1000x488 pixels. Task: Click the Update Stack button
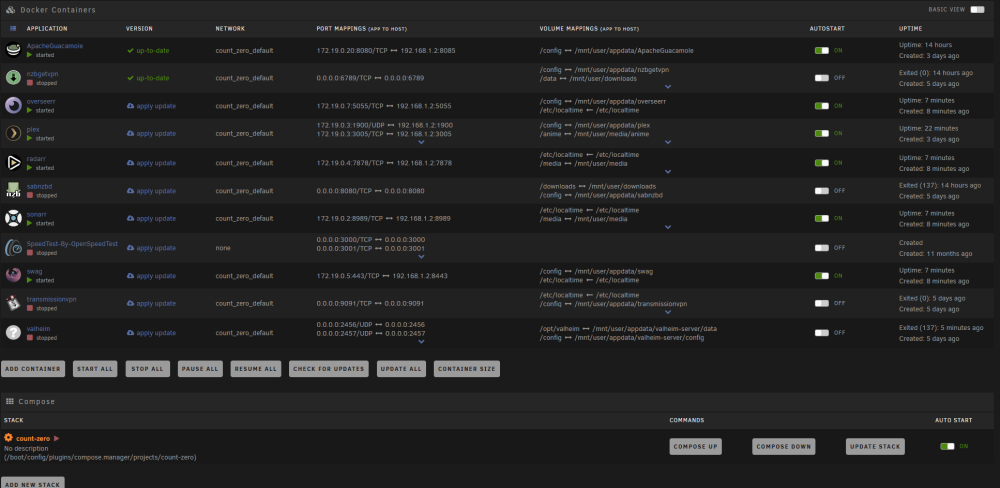875,447
